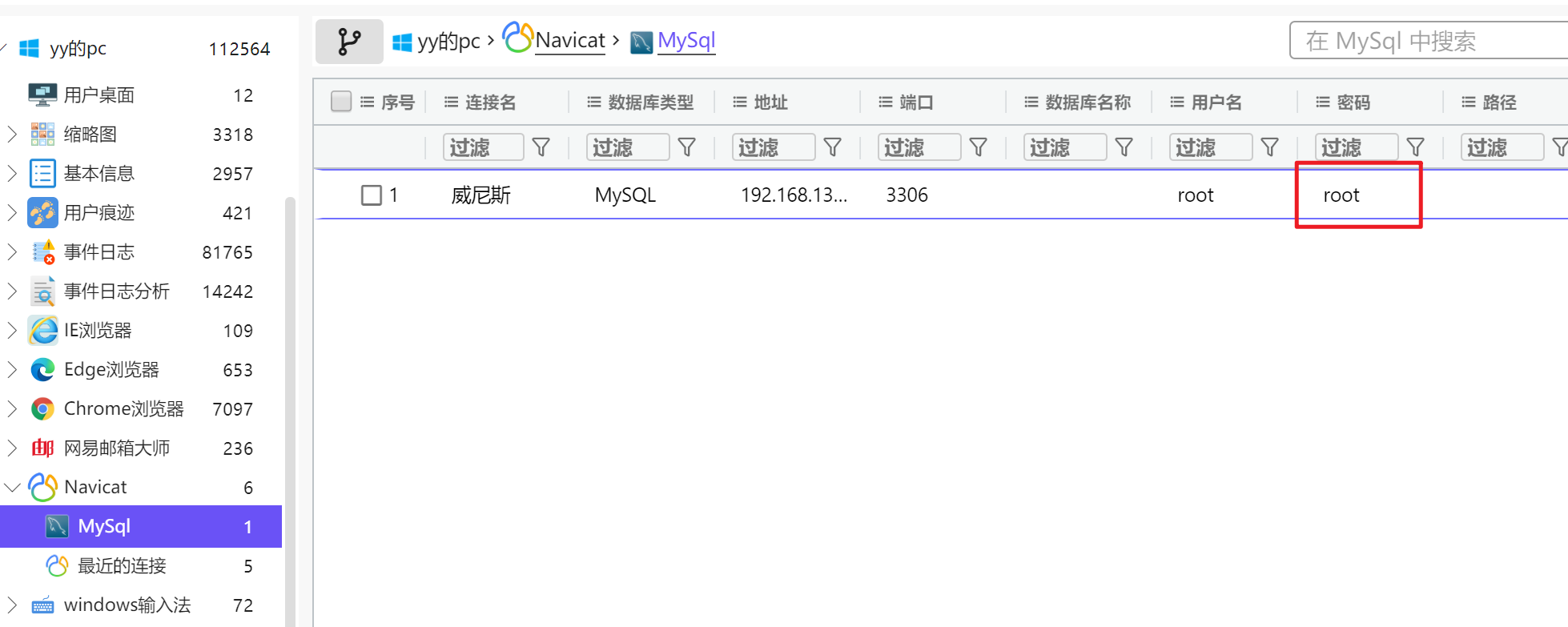
Task: Open the 密码 column header menu
Action: pyautogui.click(x=1322, y=102)
